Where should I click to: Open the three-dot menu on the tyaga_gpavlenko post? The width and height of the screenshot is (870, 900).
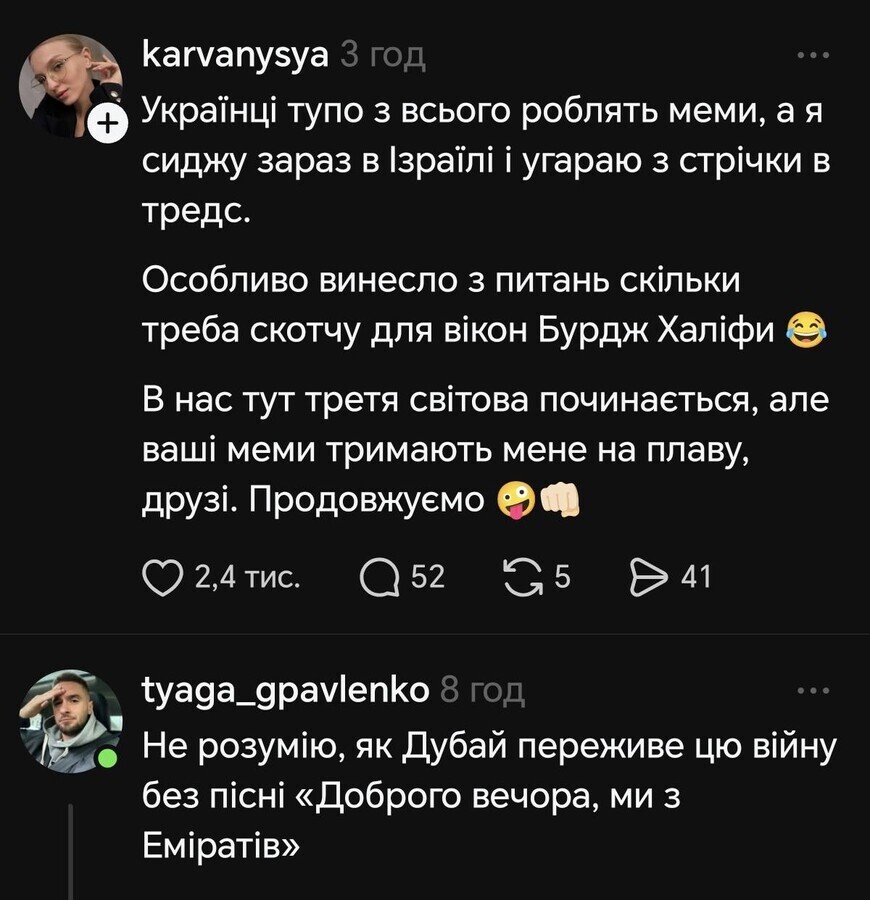(812, 690)
